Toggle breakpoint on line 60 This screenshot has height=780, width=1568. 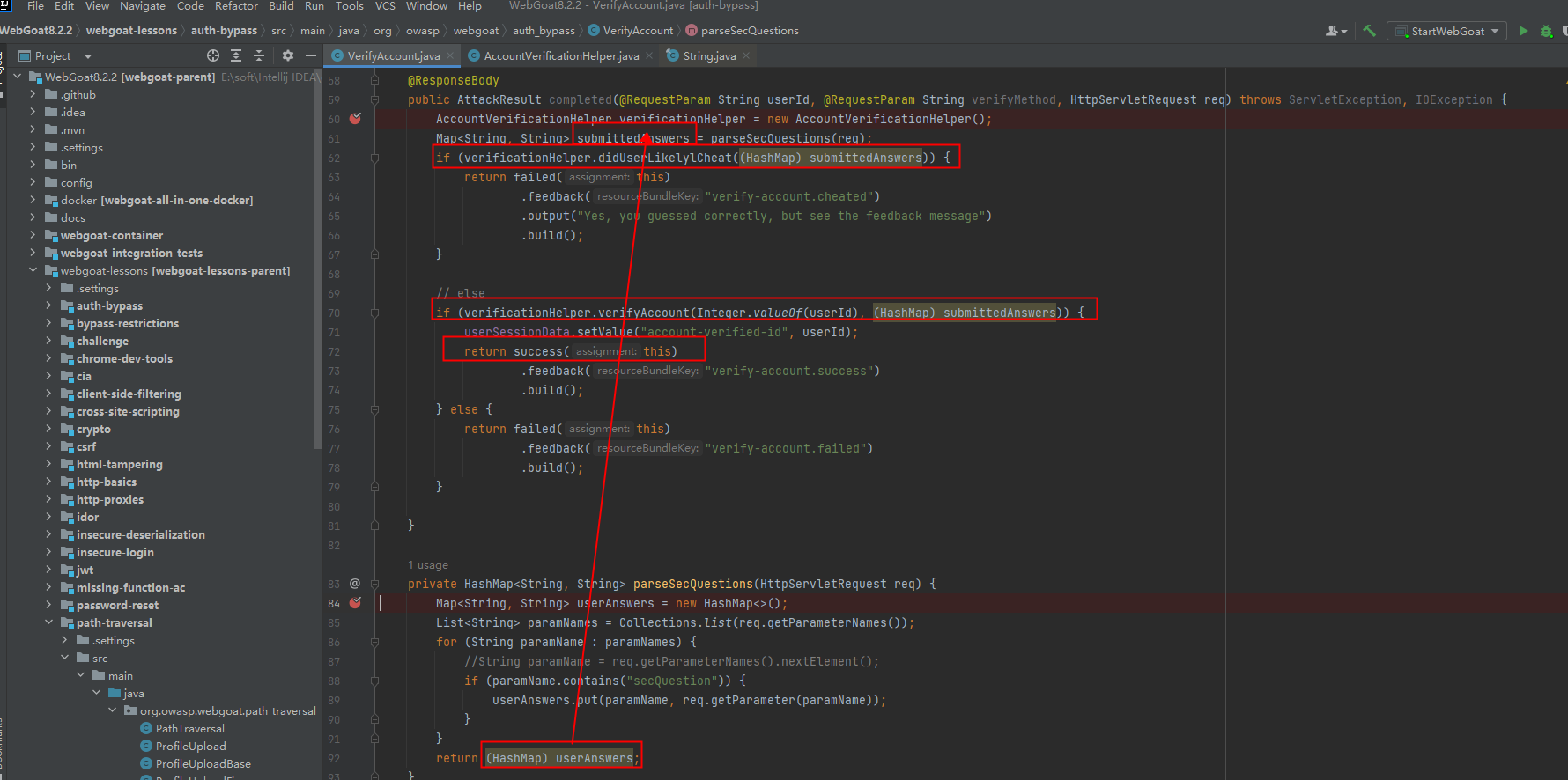click(x=356, y=119)
